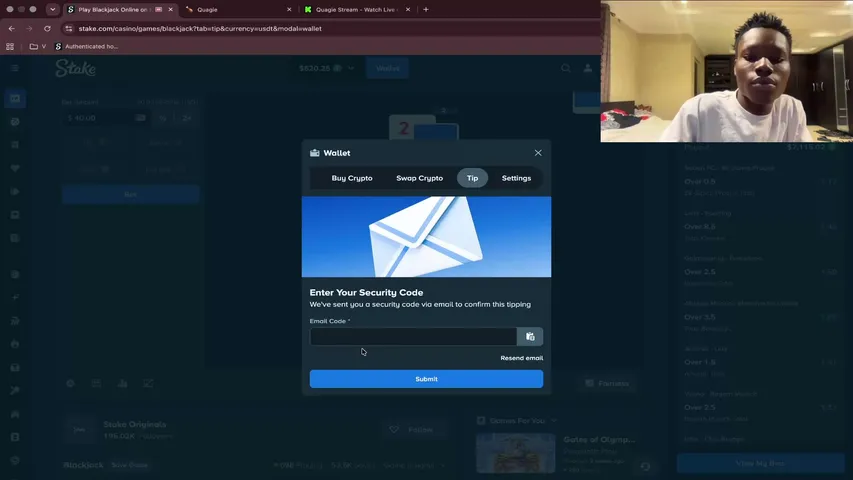The width and height of the screenshot is (853, 480).
Task: Open the tab search dropdown arrow
Action: point(53,9)
